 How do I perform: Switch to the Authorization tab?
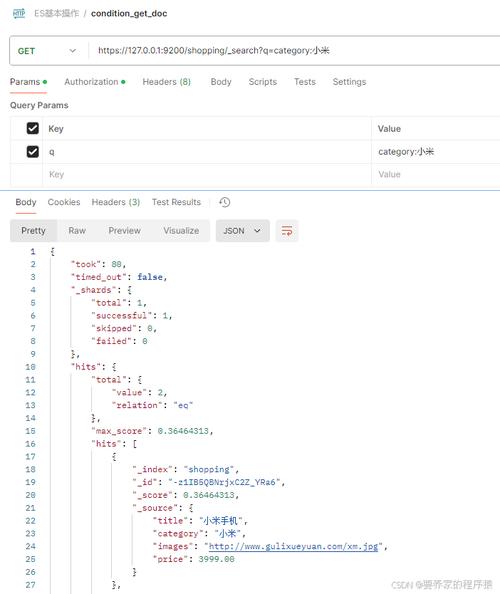click(95, 82)
